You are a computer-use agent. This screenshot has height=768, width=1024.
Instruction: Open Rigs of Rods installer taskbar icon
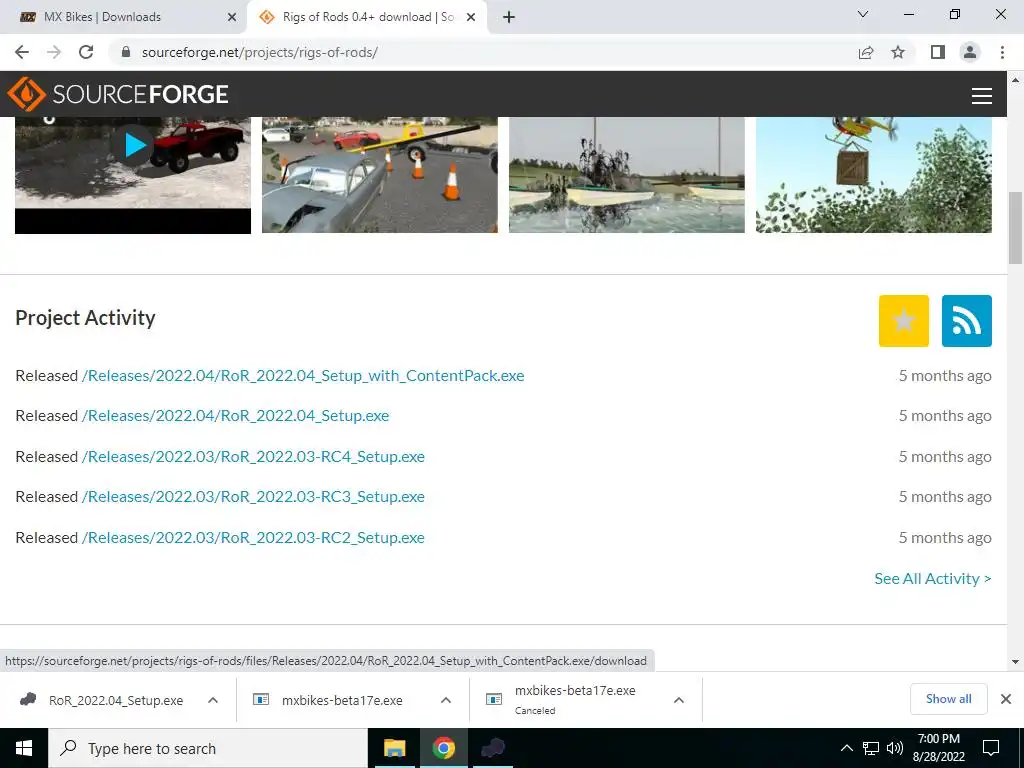[x=493, y=748]
